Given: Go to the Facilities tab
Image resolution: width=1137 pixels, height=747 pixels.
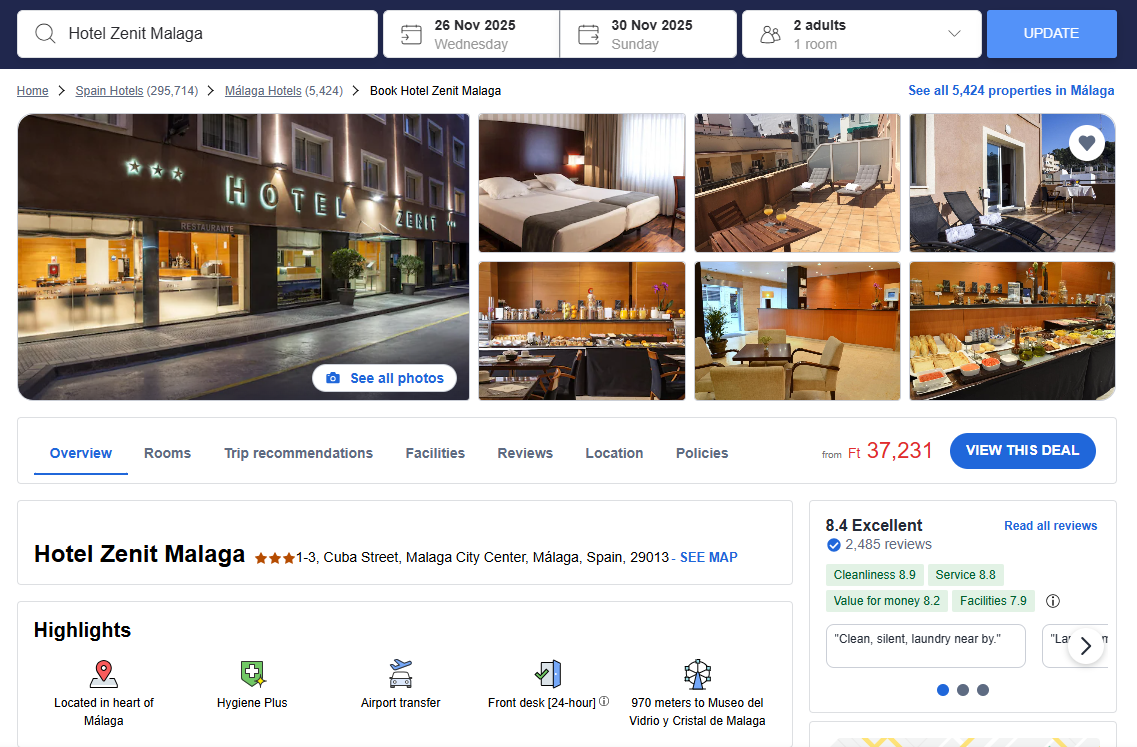Looking at the screenshot, I should [435, 453].
